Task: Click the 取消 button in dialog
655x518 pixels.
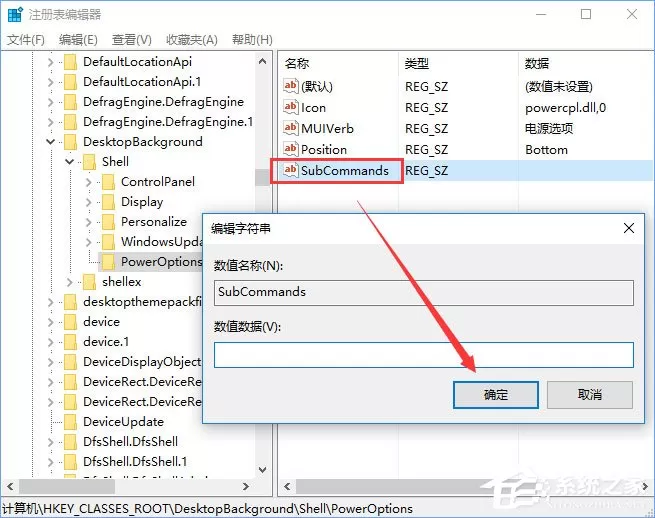Action: point(590,394)
